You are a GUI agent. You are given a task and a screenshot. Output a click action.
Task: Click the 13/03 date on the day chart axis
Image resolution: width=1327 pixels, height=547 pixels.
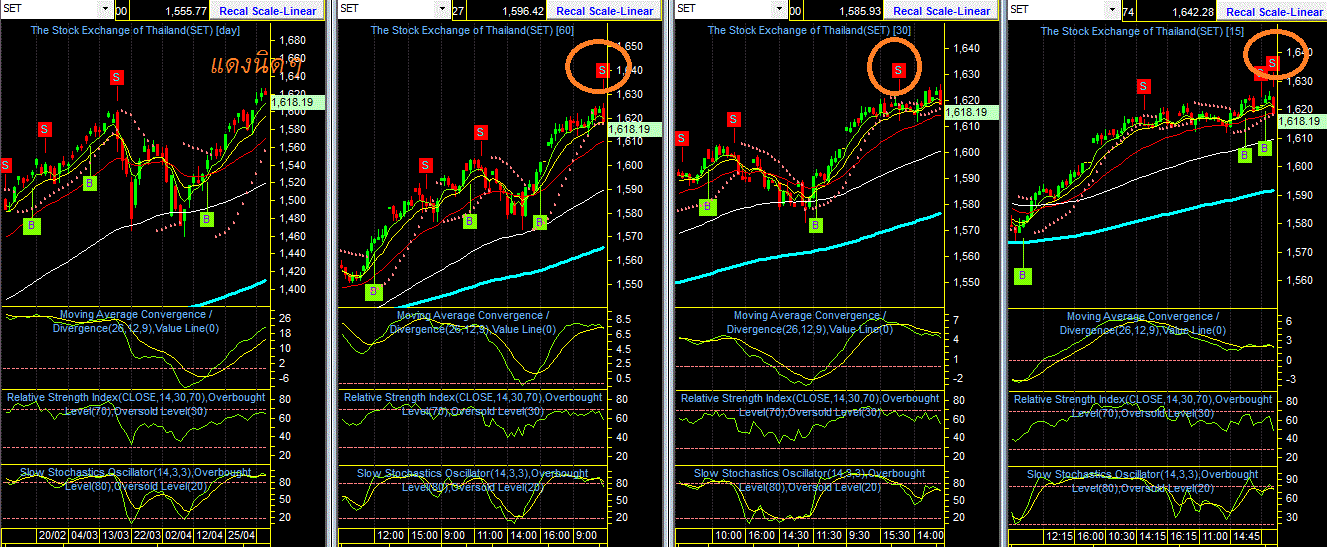[x=118, y=536]
